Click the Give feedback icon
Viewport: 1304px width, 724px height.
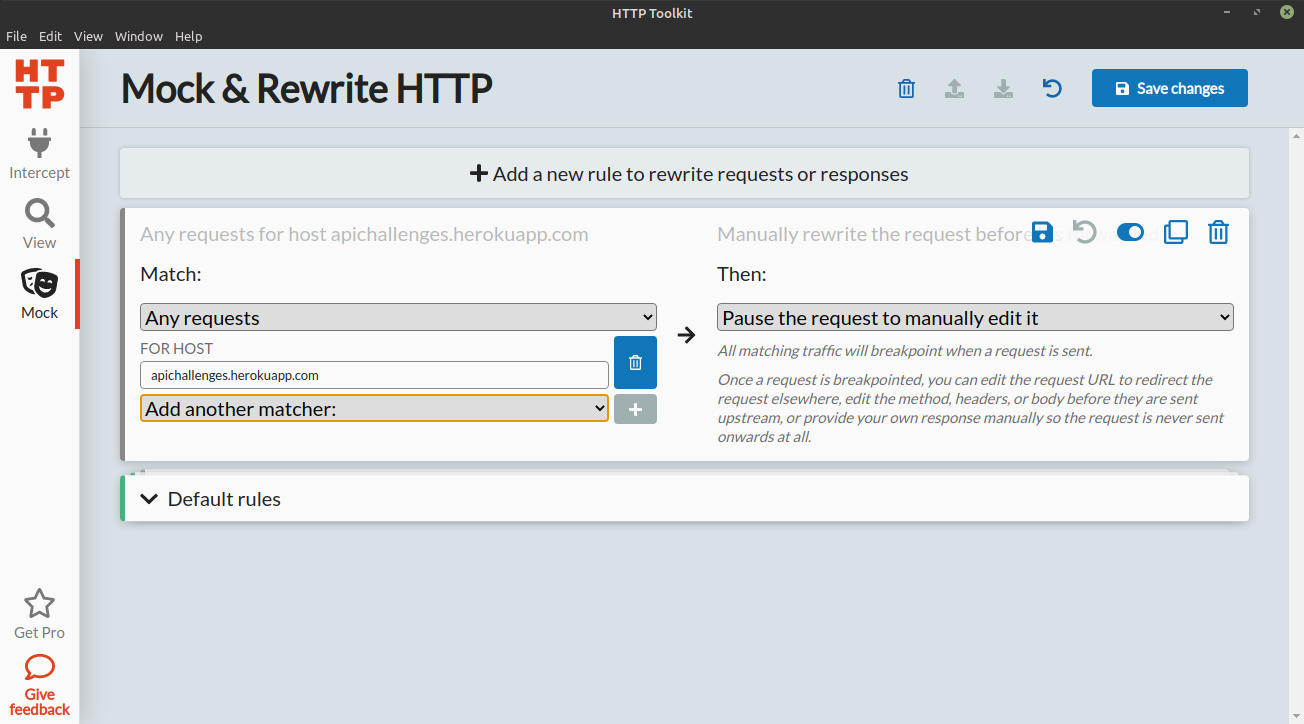(40, 666)
